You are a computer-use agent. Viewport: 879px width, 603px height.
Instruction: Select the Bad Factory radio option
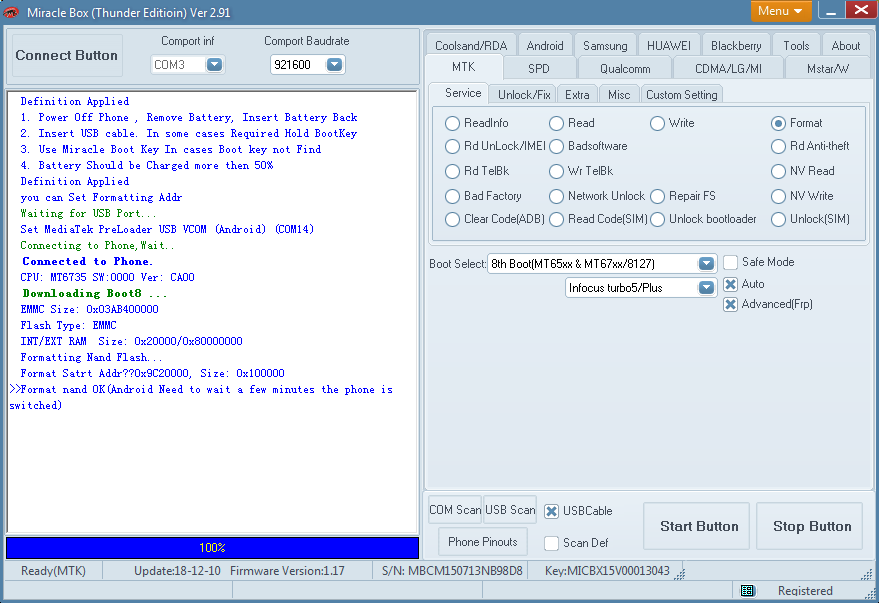point(452,196)
